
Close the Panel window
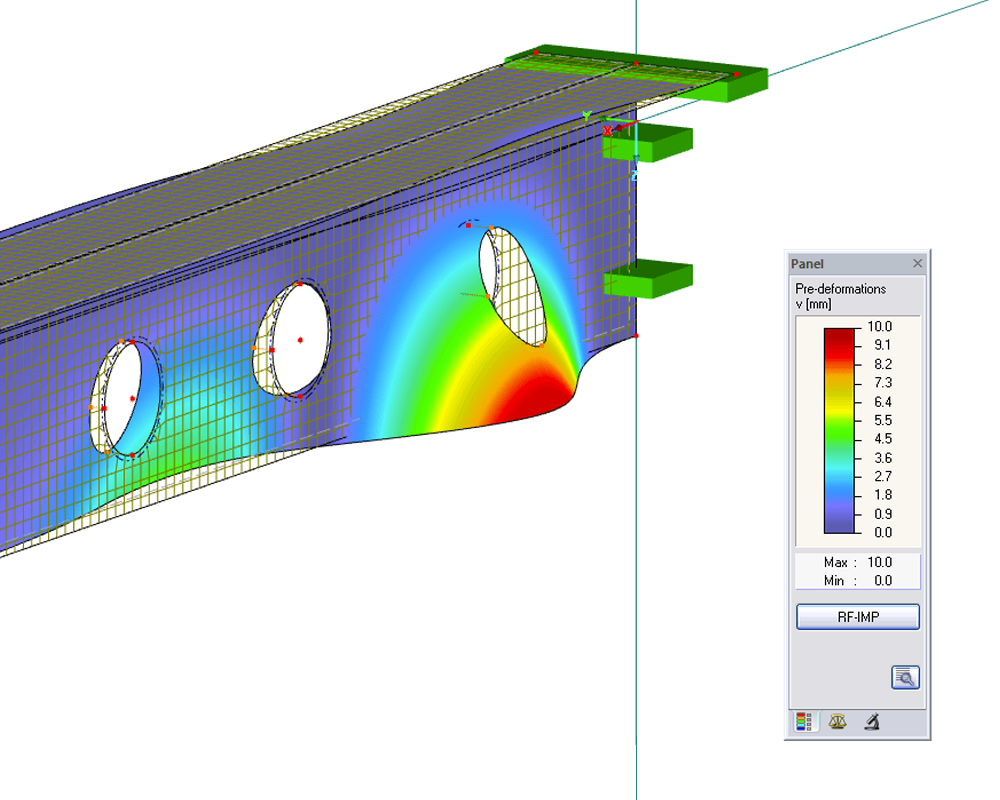click(917, 263)
